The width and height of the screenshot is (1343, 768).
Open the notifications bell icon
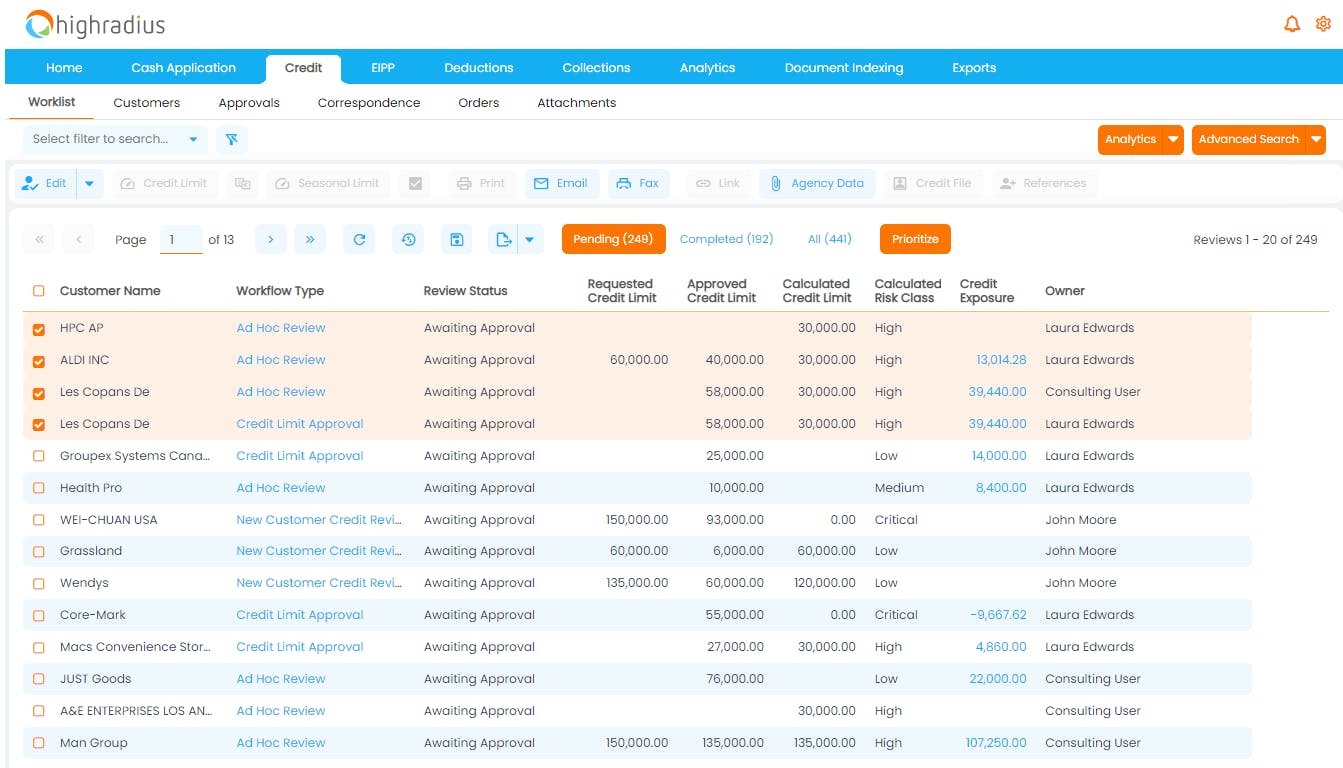(x=1292, y=24)
